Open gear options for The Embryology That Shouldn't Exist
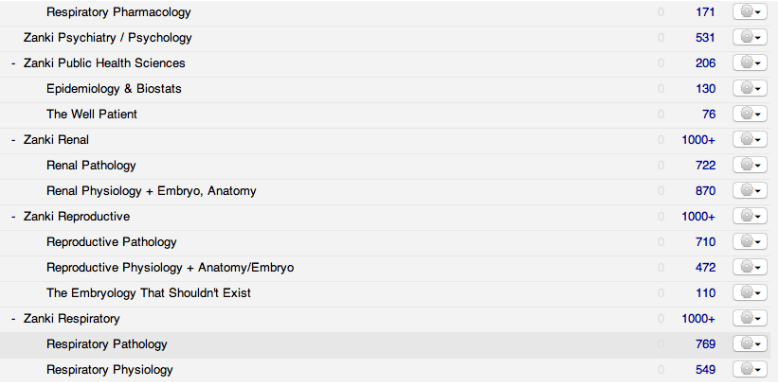 (750, 293)
